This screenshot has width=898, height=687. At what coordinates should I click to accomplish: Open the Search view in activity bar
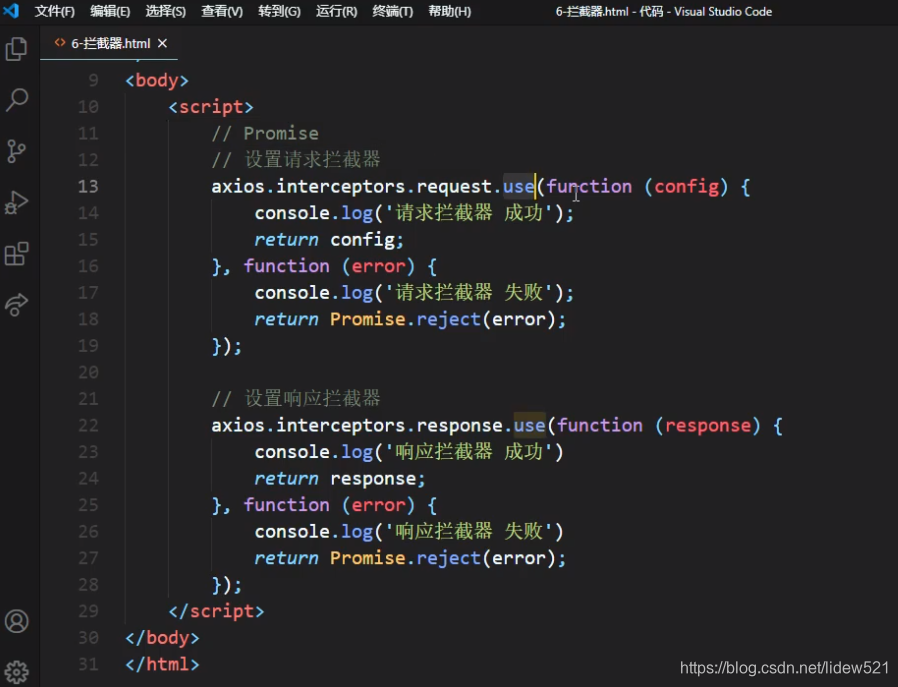point(16,100)
